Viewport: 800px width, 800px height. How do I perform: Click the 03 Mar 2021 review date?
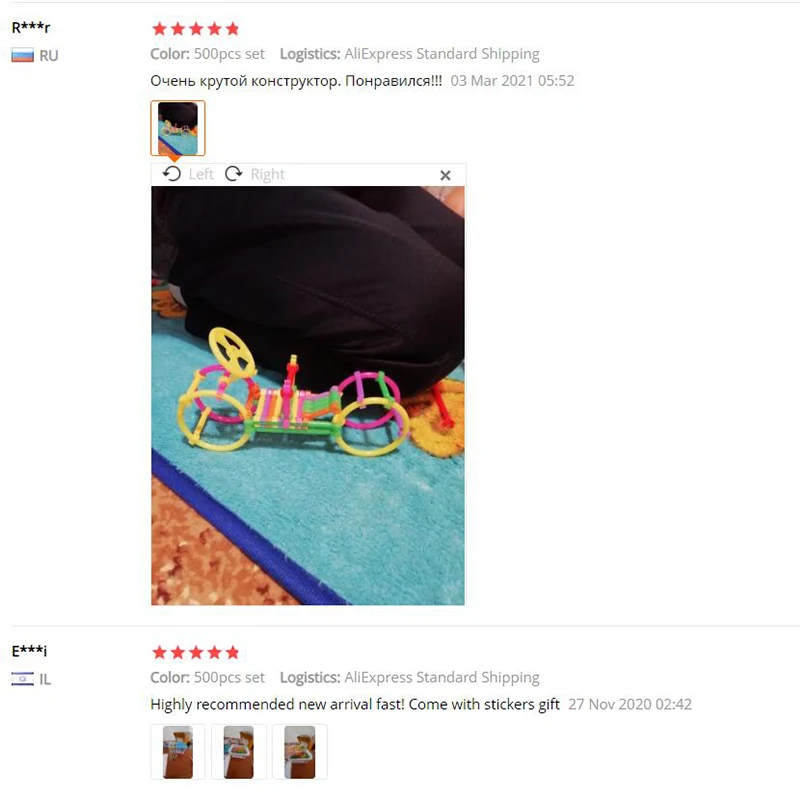[x=512, y=81]
